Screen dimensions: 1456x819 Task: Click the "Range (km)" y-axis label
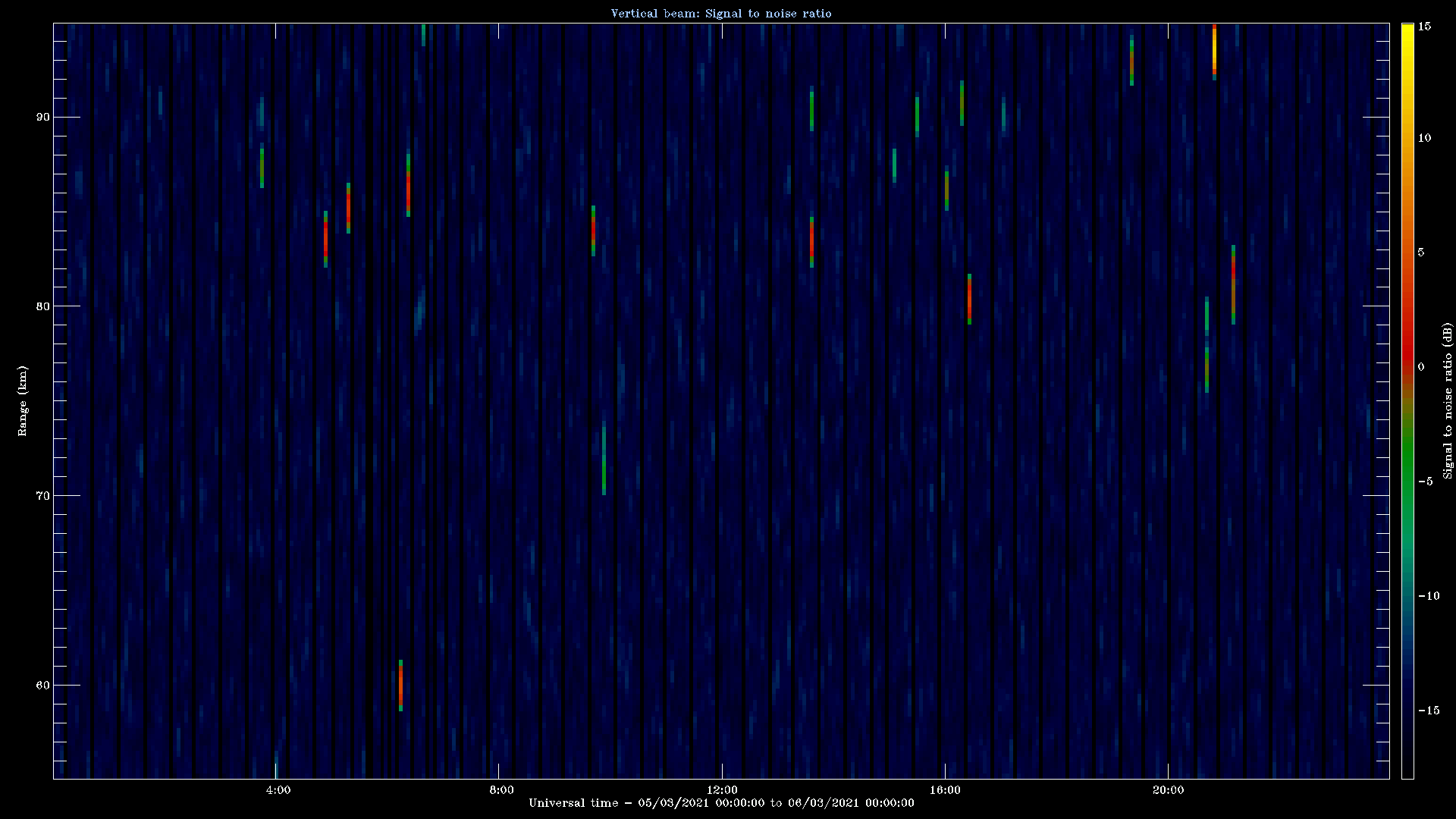point(23,400)
